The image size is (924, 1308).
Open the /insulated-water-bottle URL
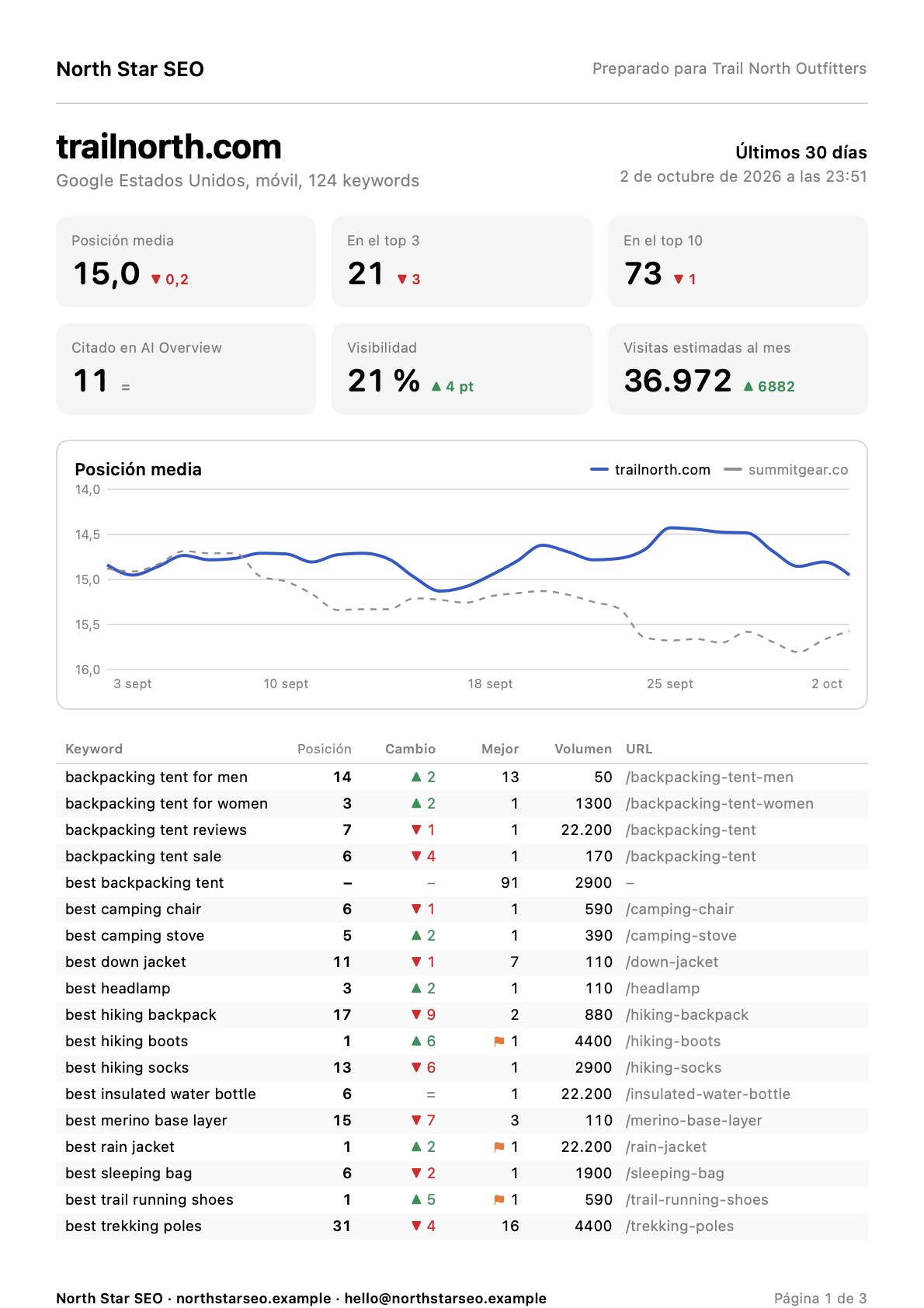point(708,1094)
